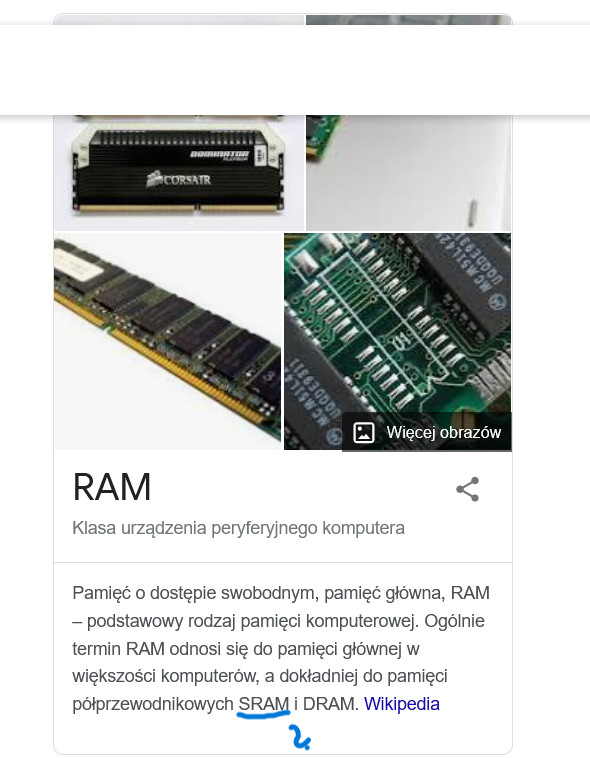
Task: Click the blue handwritten squiggle mark
Action: click(300, 737)
